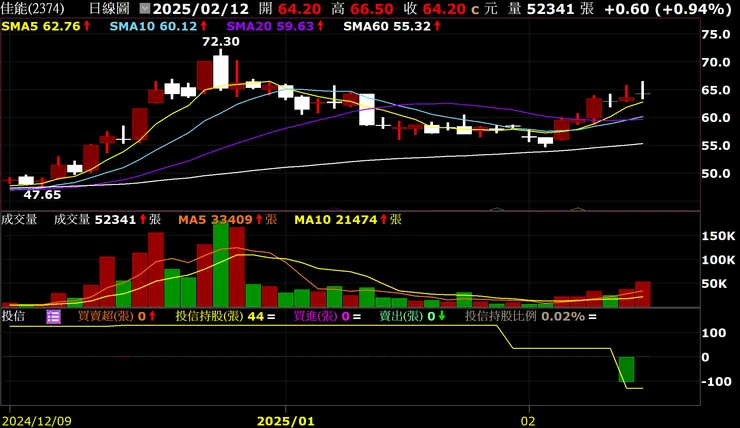Click the 75.0 price axis label

(x=716, y=34)
